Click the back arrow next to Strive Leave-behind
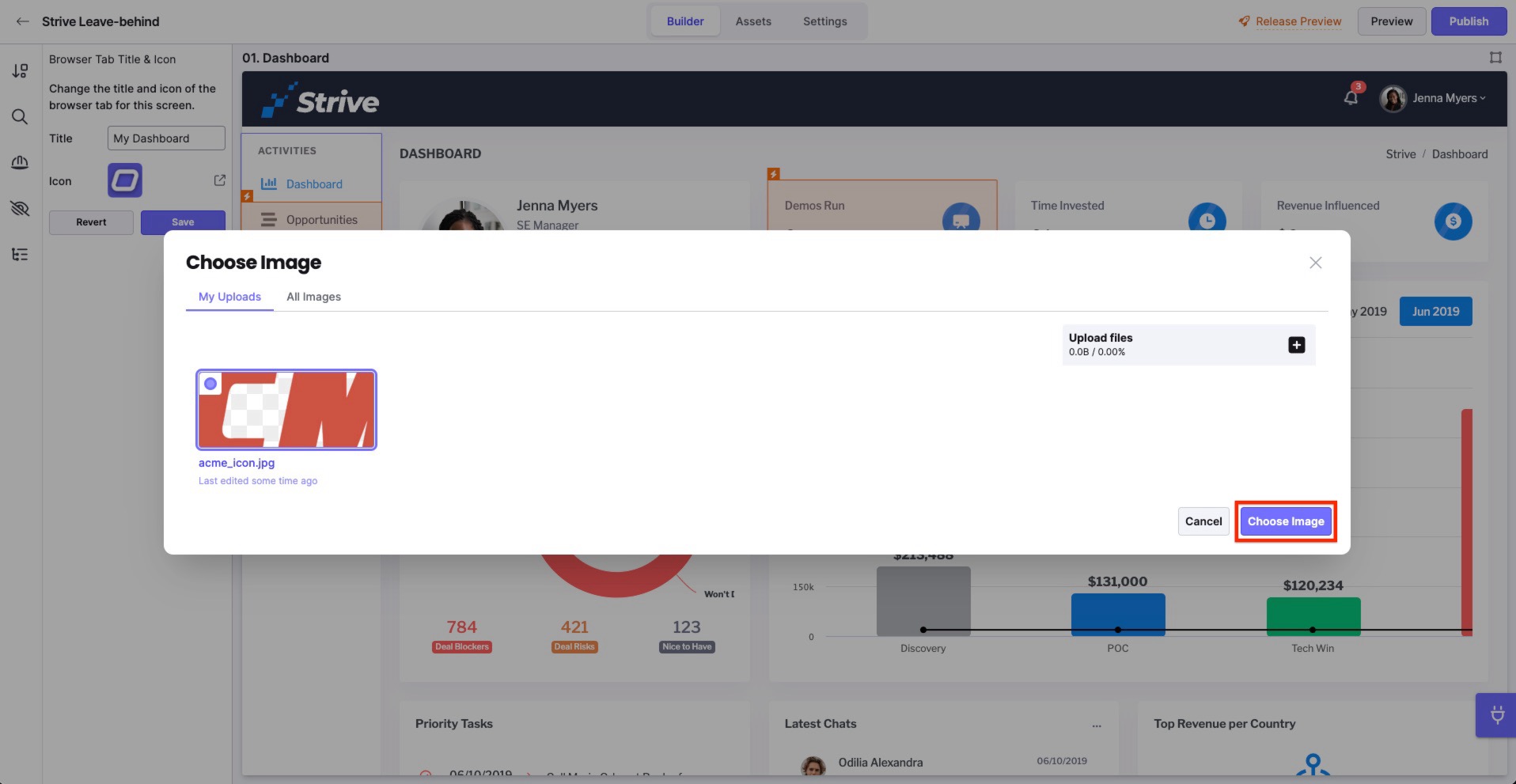Screen dimensions: 1516x784 tap(22, 21)
